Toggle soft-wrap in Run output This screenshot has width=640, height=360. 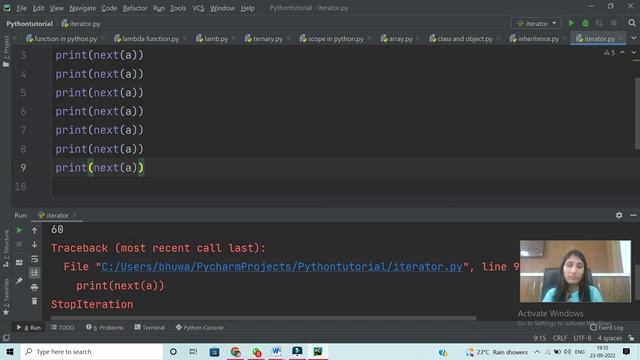pyautogui.click(x=34, y=259)
